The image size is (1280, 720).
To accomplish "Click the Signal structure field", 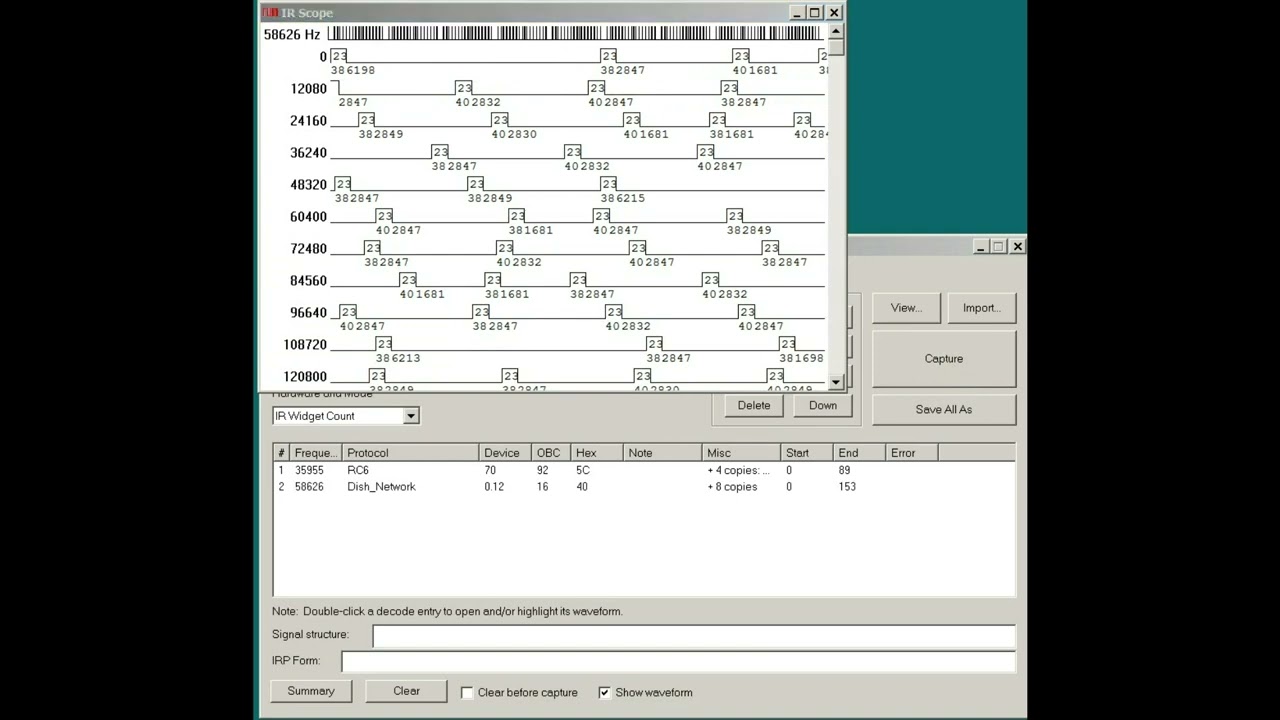I will click(694, 635).
